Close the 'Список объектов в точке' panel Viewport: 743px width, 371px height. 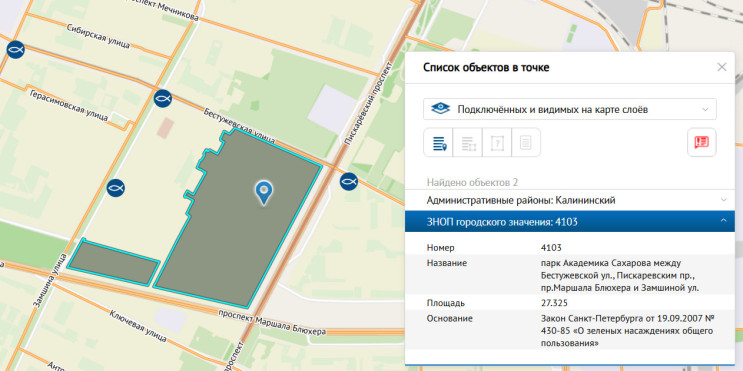pyautogui.click(x=722, y=67)
